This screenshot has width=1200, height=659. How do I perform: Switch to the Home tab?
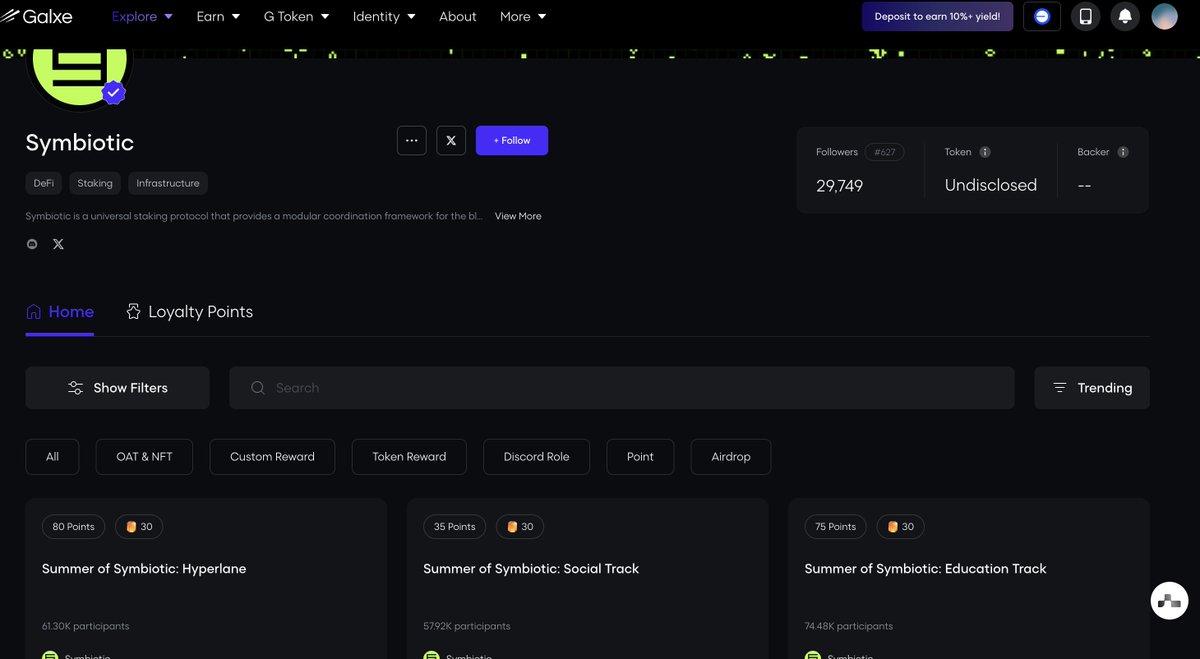tap(60, 312)
